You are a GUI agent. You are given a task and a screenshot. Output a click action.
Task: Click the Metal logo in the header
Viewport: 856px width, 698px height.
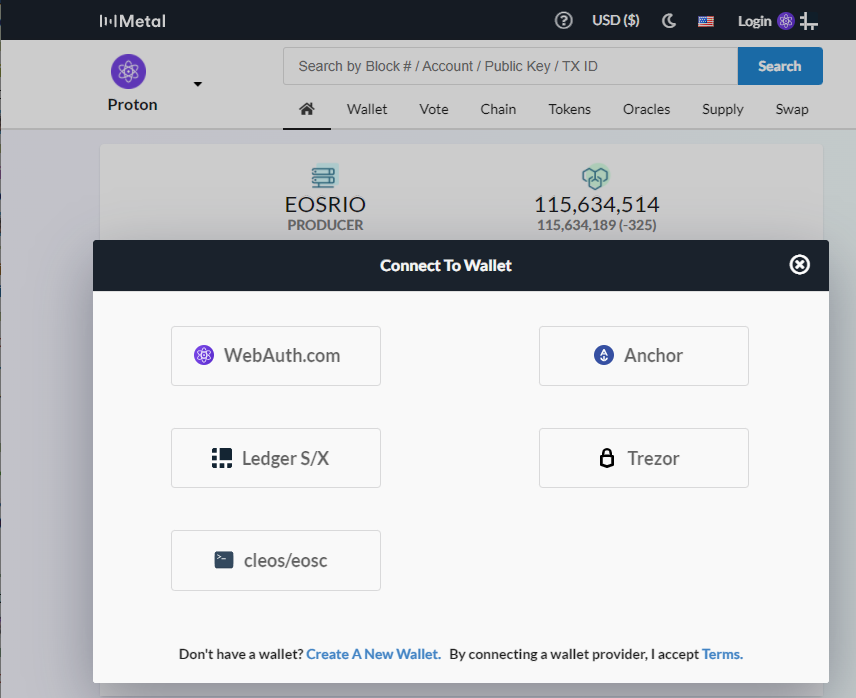click(133, 21)
